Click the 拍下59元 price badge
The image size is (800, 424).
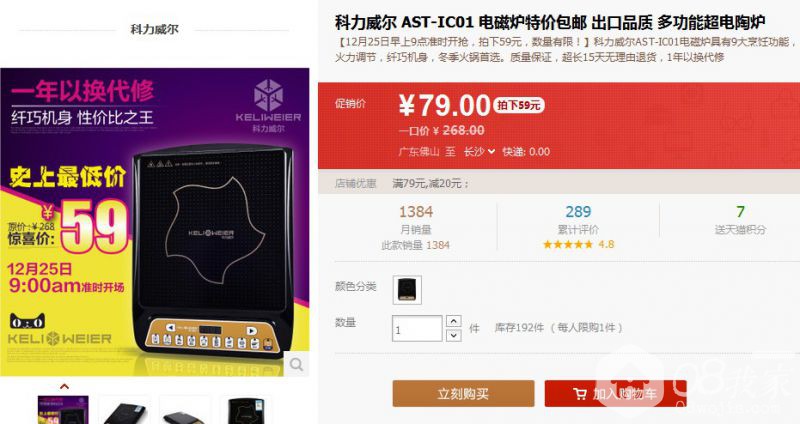click(x=519, y=105)
